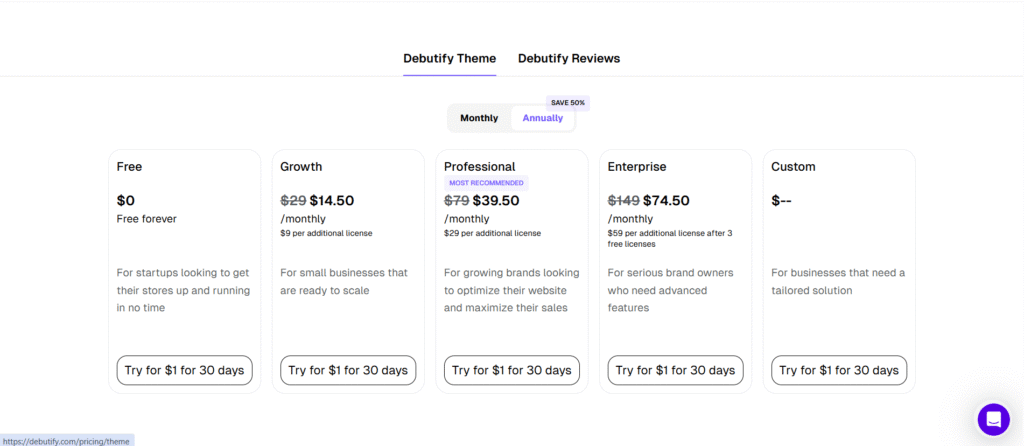
Task: Click the MOST RECOMMENDED badge
Action: point(487,183)
